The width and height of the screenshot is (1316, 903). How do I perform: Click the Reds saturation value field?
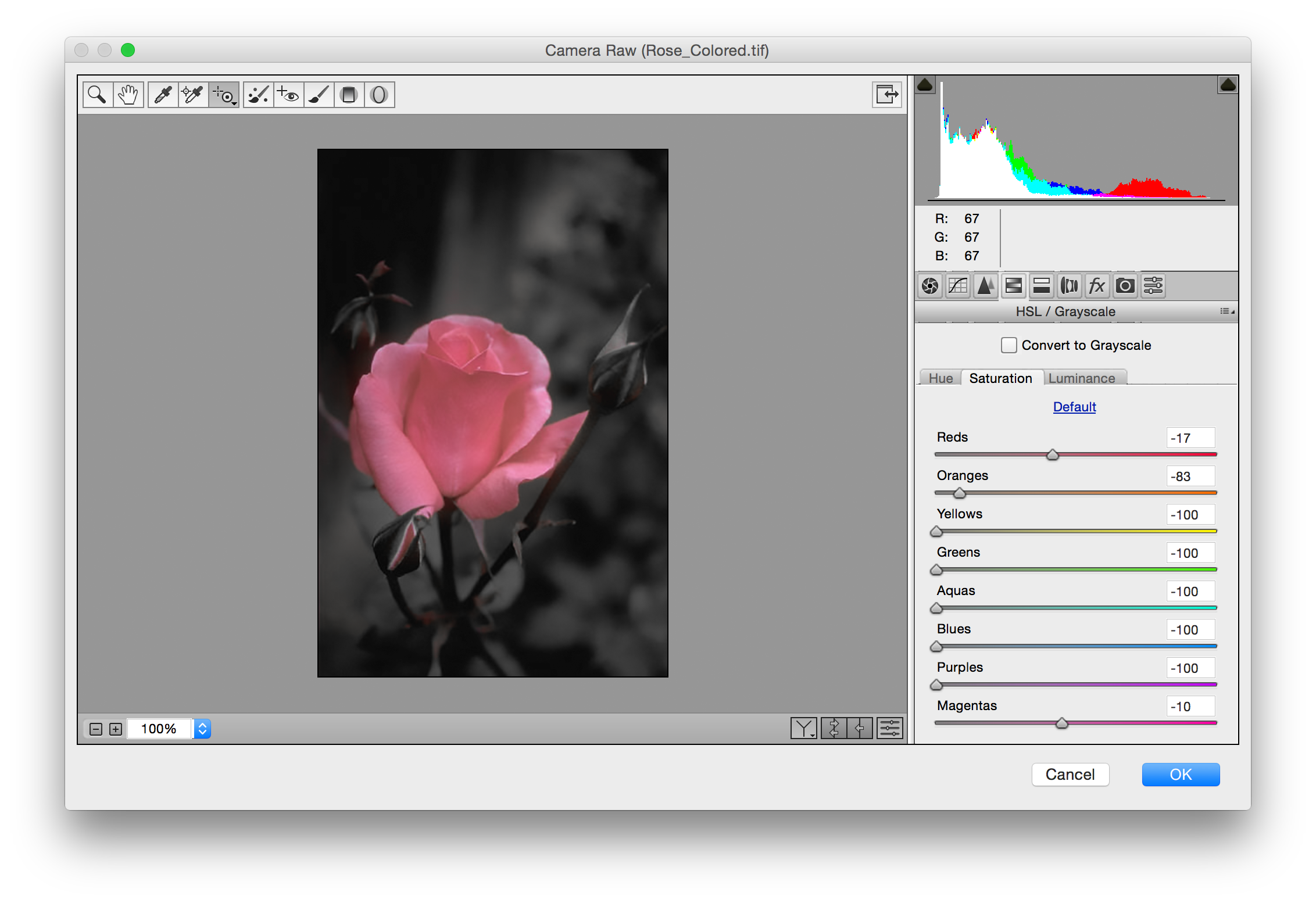pos(1190,438)
